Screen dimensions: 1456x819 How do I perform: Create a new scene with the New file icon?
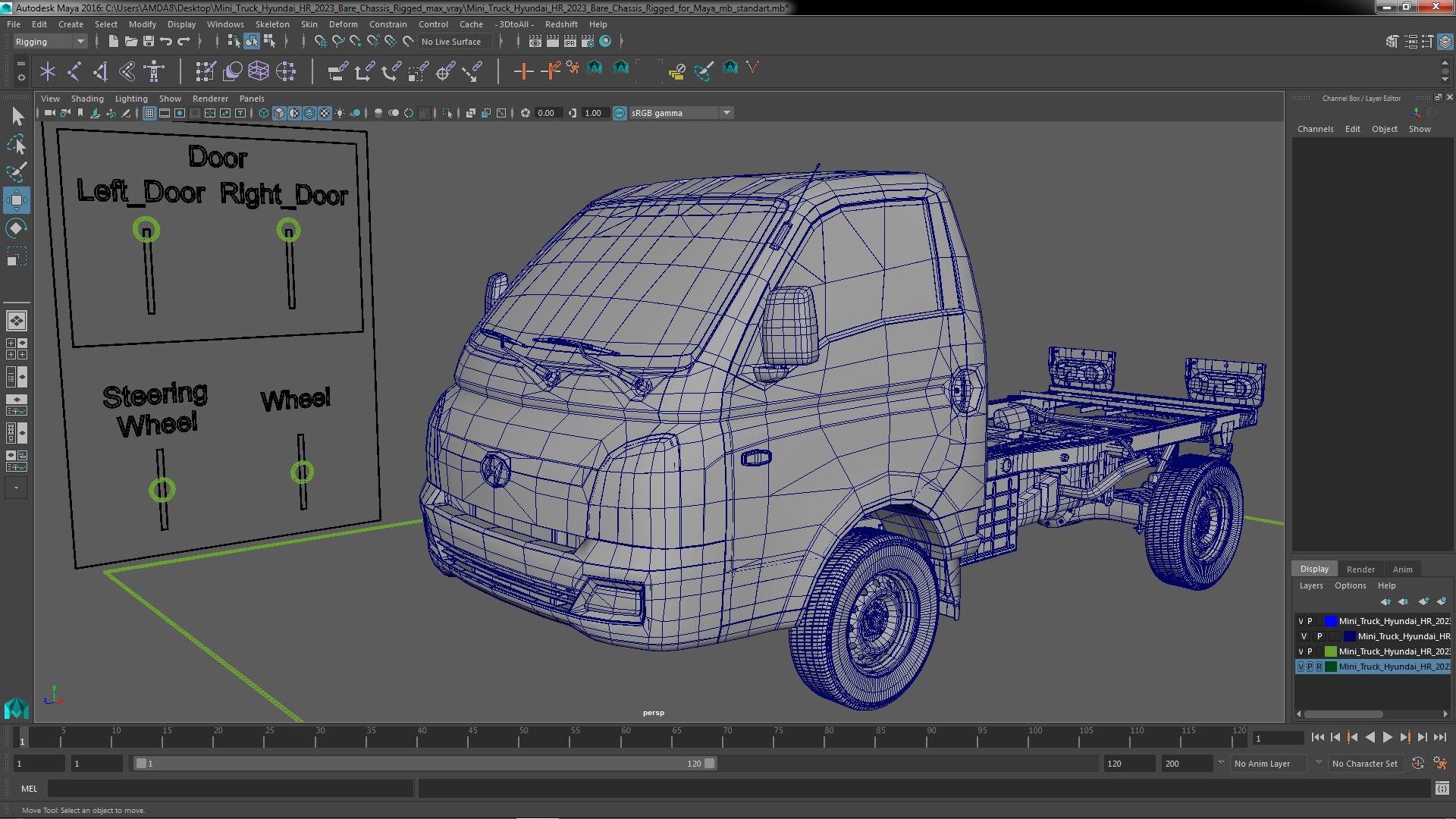click(x=113, y=42)
